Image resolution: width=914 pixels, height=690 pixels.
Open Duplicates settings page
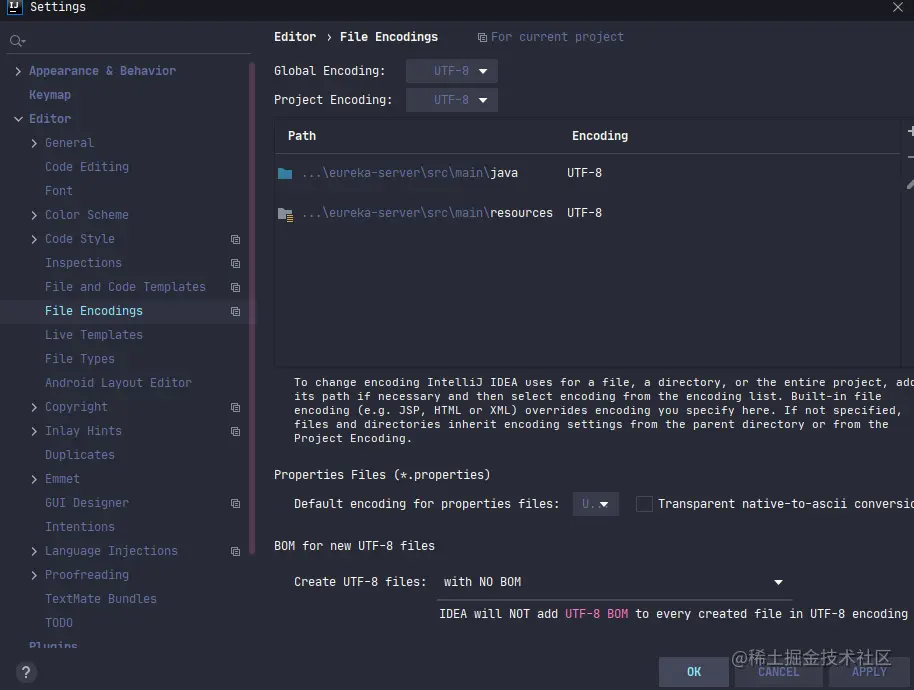coord(80,455)
